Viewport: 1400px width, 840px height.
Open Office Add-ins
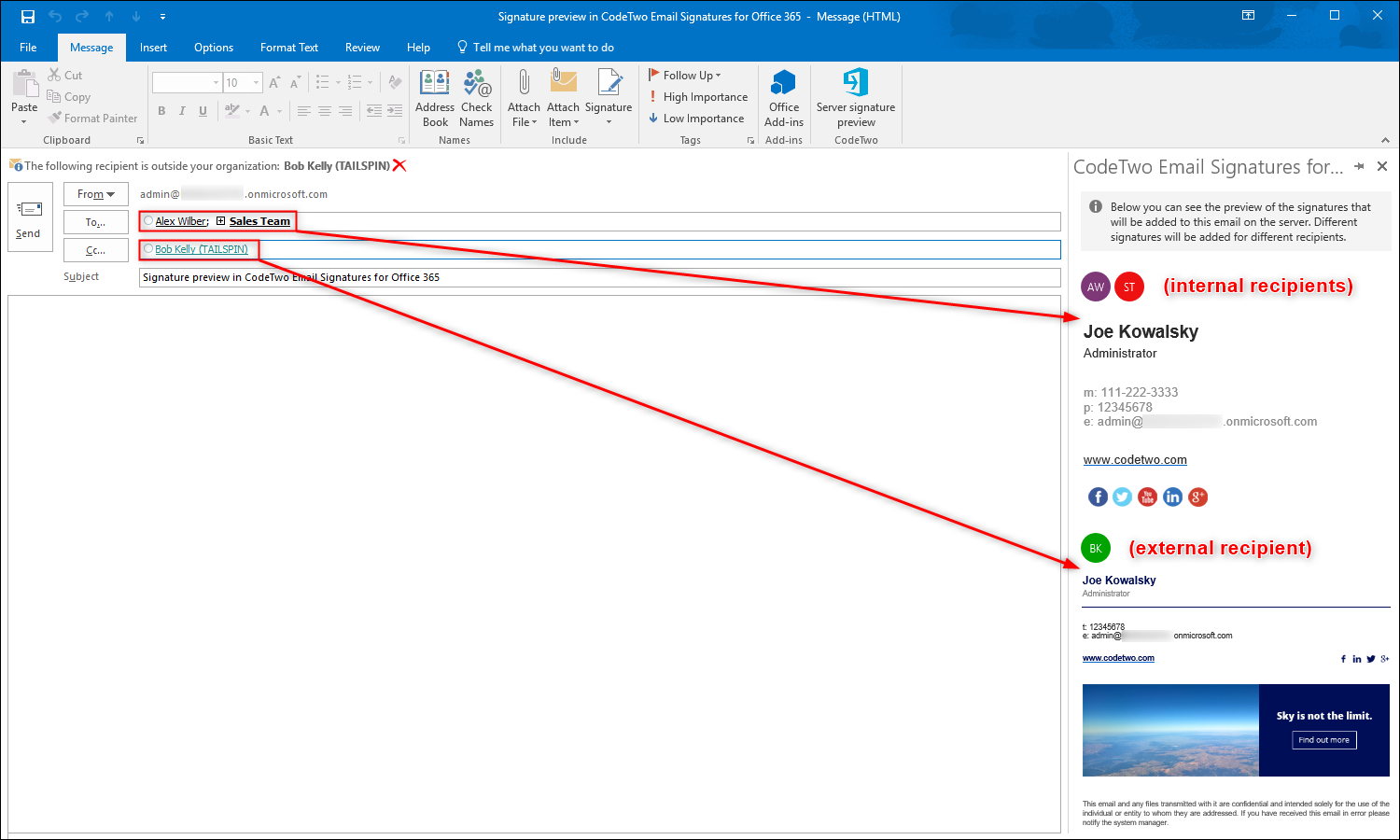pyautogui.click(x=784, y=98)
